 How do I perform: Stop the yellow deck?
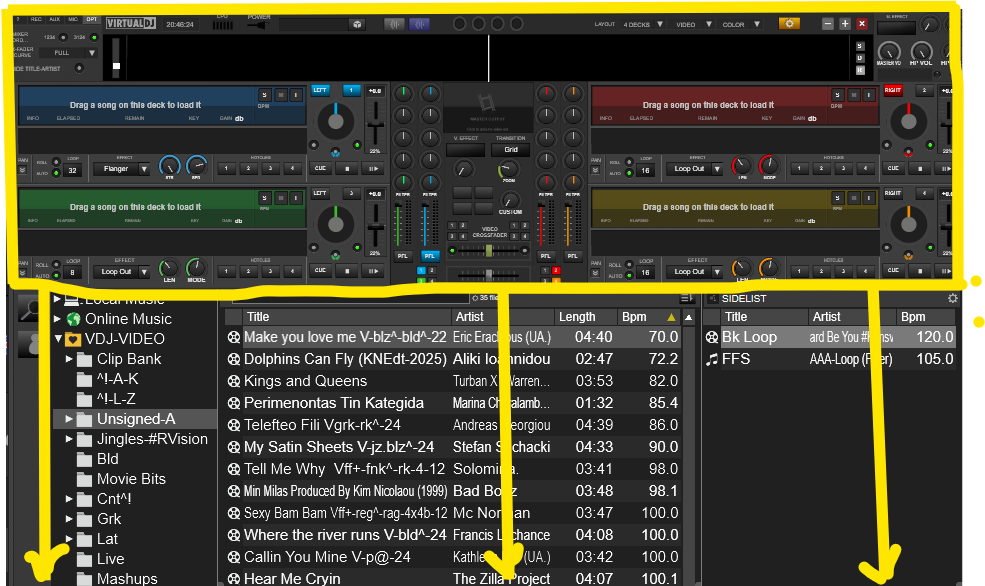click(x=920, y=271)
